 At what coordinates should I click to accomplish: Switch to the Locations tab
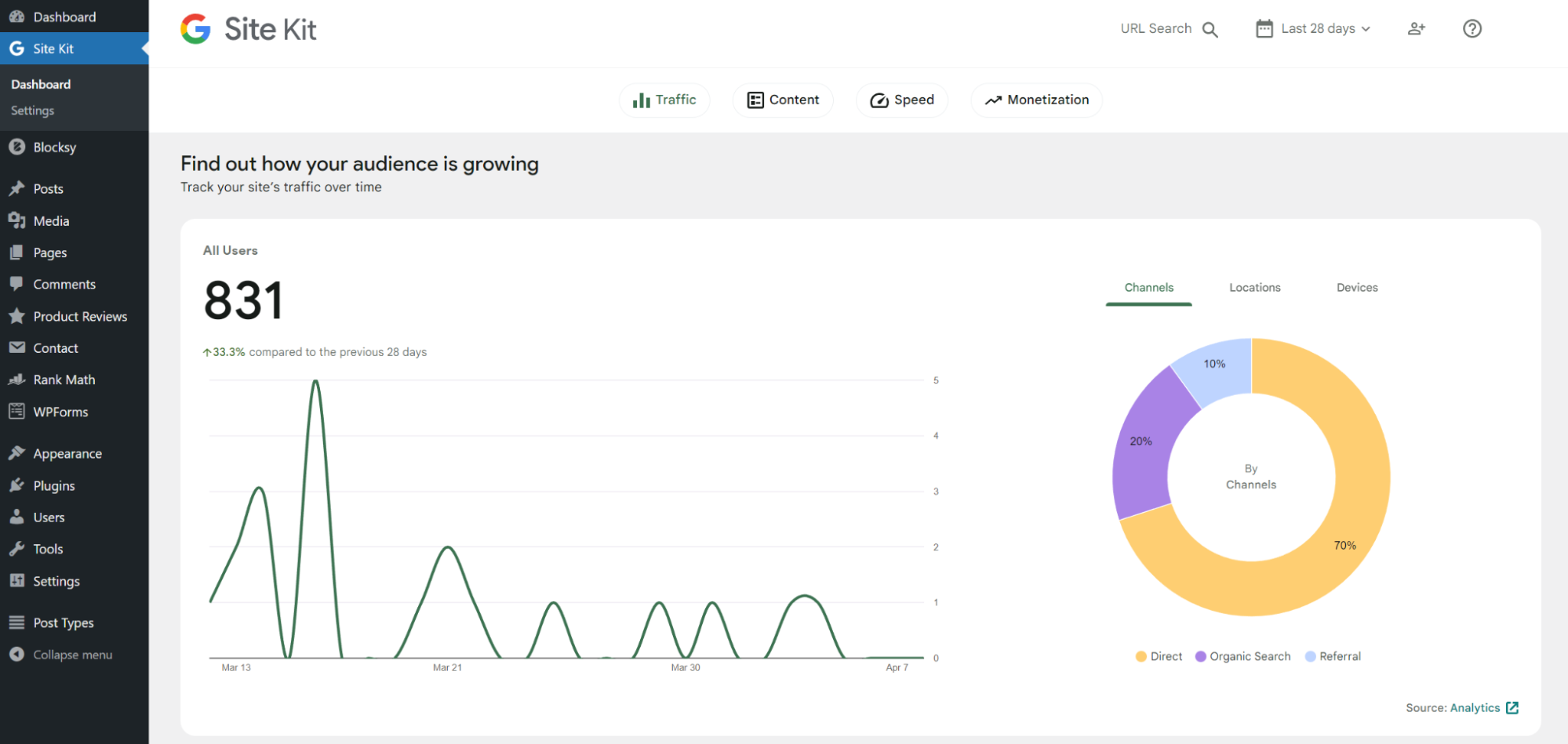click(1255, 288)
